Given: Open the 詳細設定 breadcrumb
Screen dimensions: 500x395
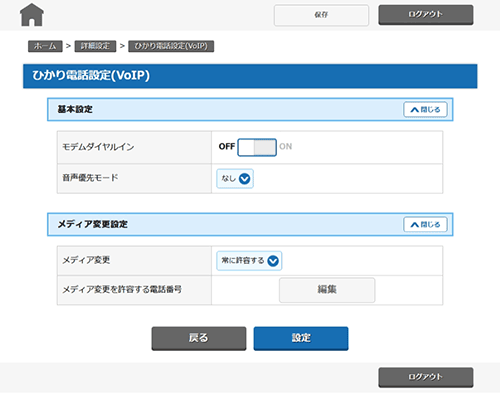Looking at the screenshot, I should tap(95, 46).
